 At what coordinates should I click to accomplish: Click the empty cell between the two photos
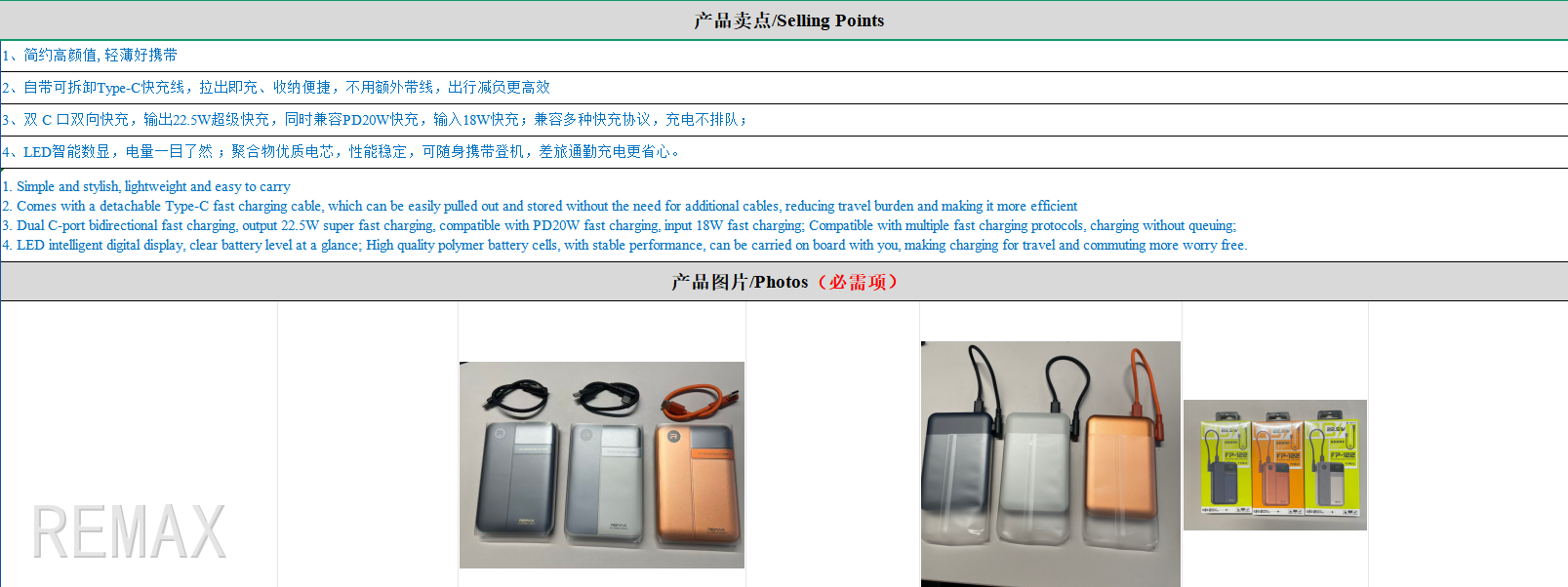[x=832, y=444]
